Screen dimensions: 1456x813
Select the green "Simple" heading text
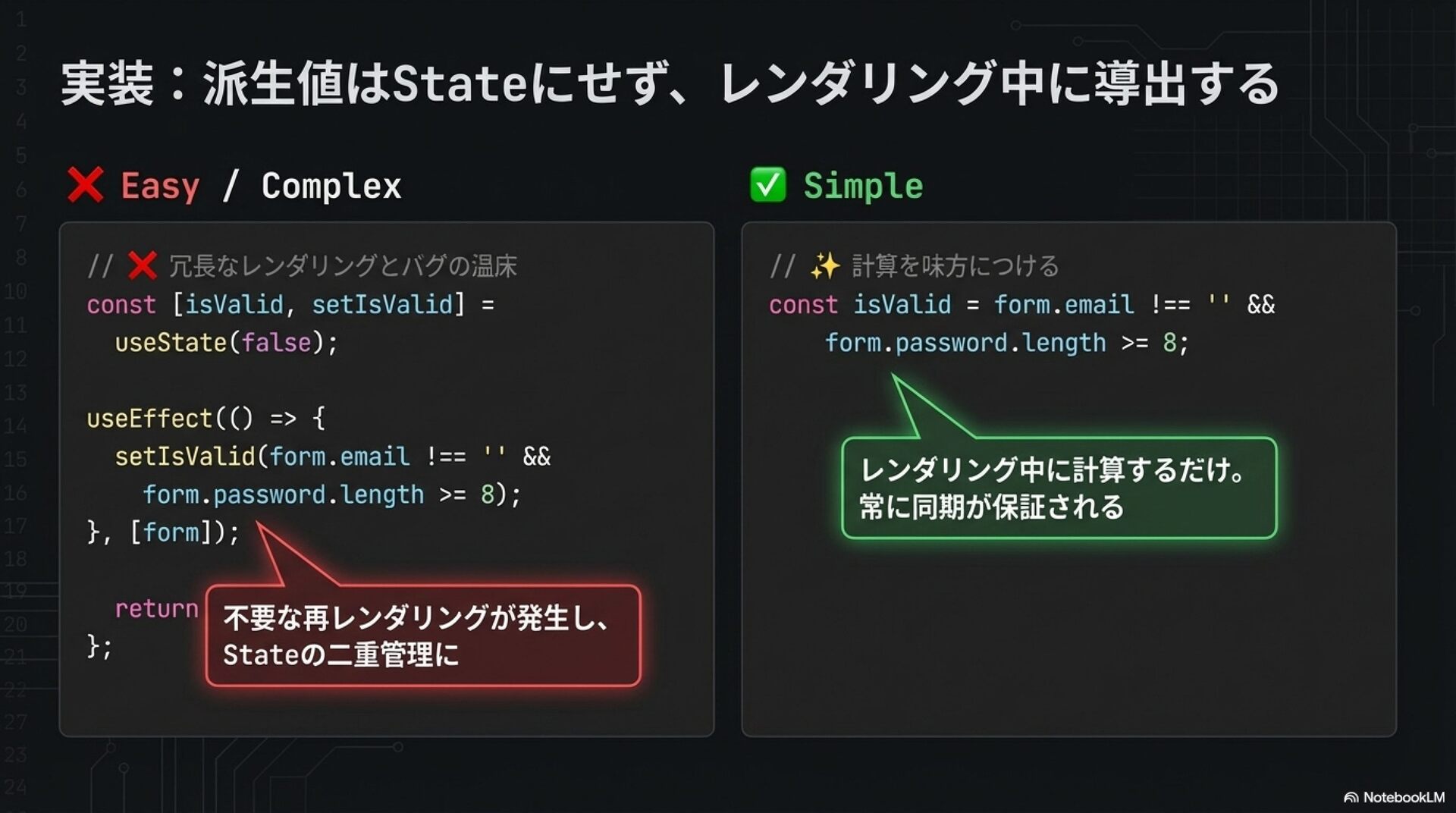(863, 186)
